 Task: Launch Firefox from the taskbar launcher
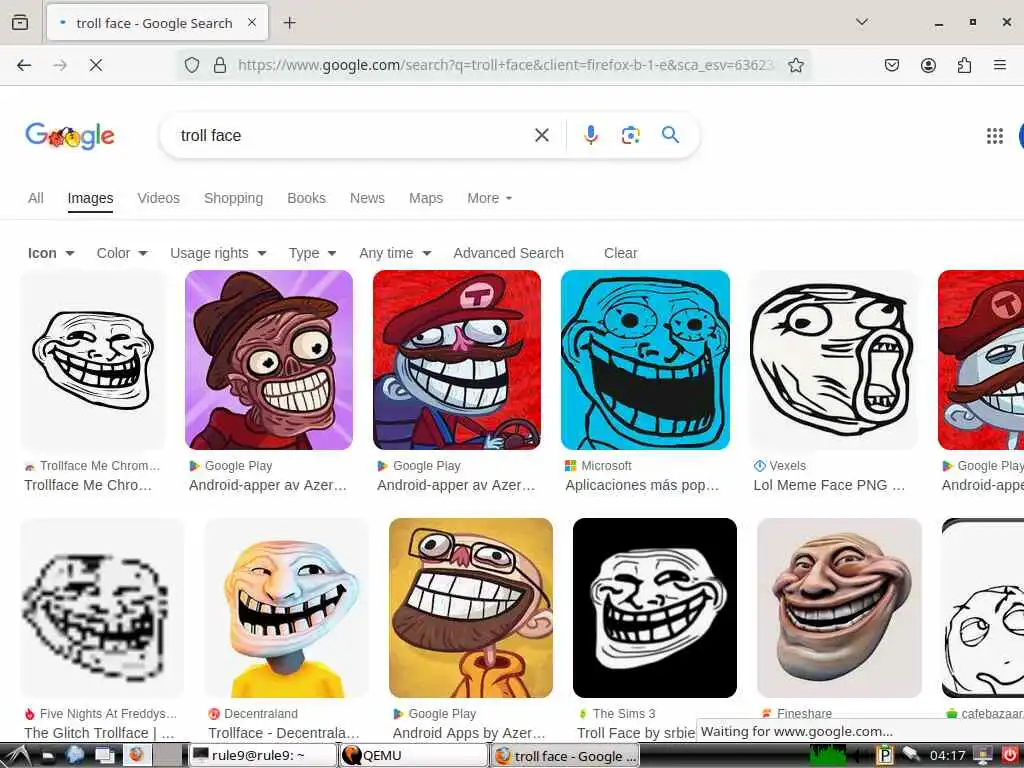coord(136,756)
